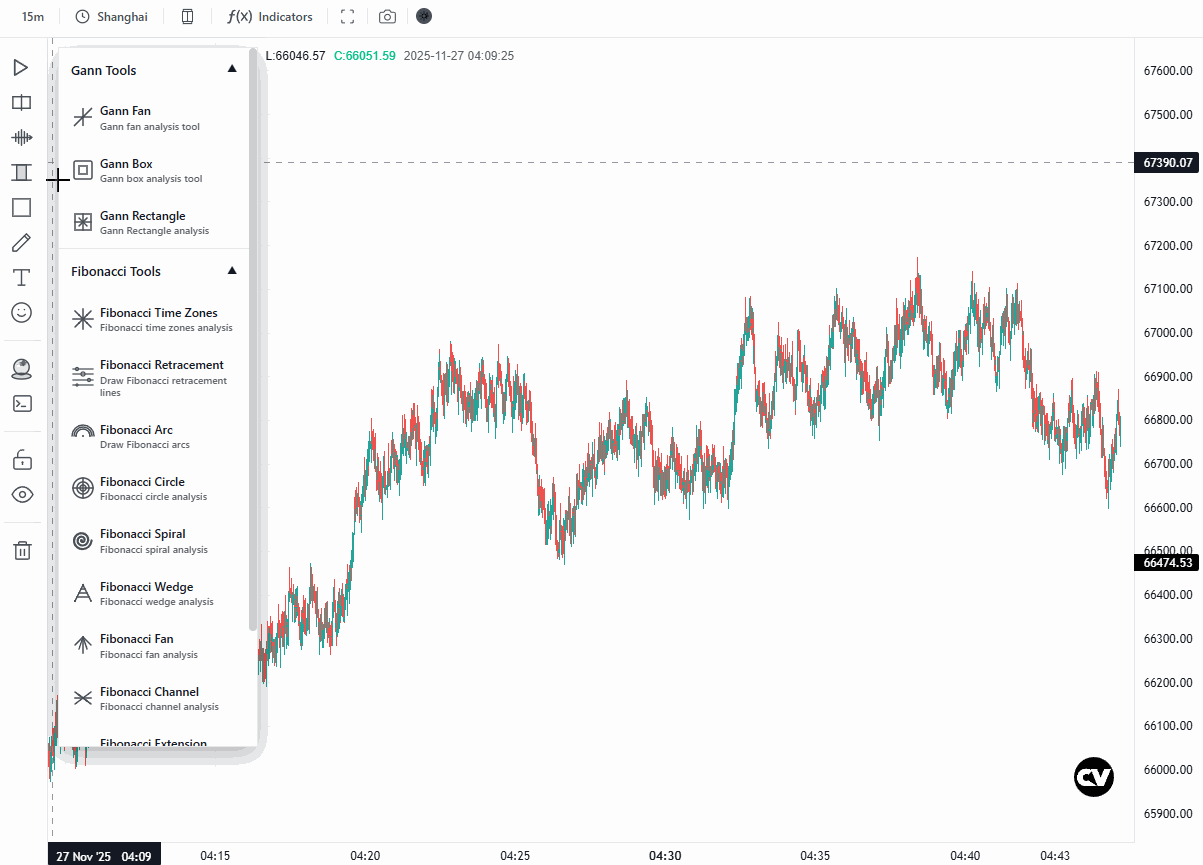Select the replay arrow tool in sidebar
The image size is (1203, 865).
21,68
